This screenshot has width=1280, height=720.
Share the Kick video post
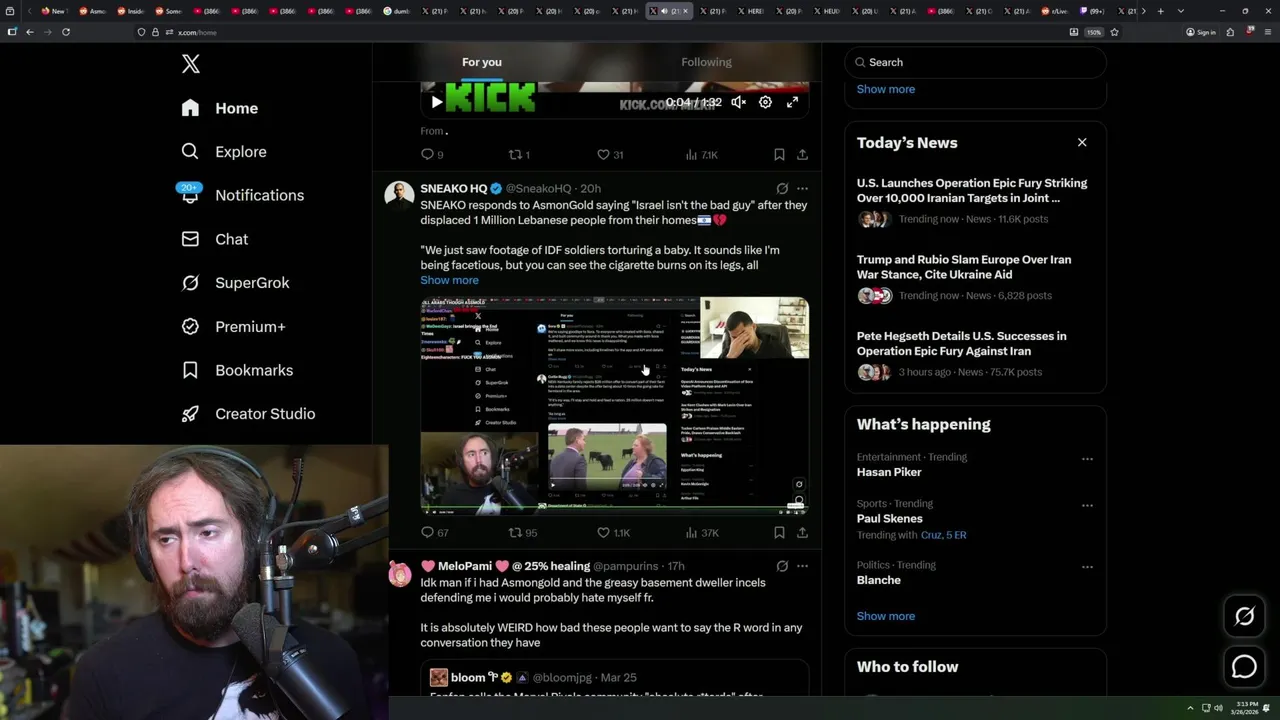(x=802, y=155)
